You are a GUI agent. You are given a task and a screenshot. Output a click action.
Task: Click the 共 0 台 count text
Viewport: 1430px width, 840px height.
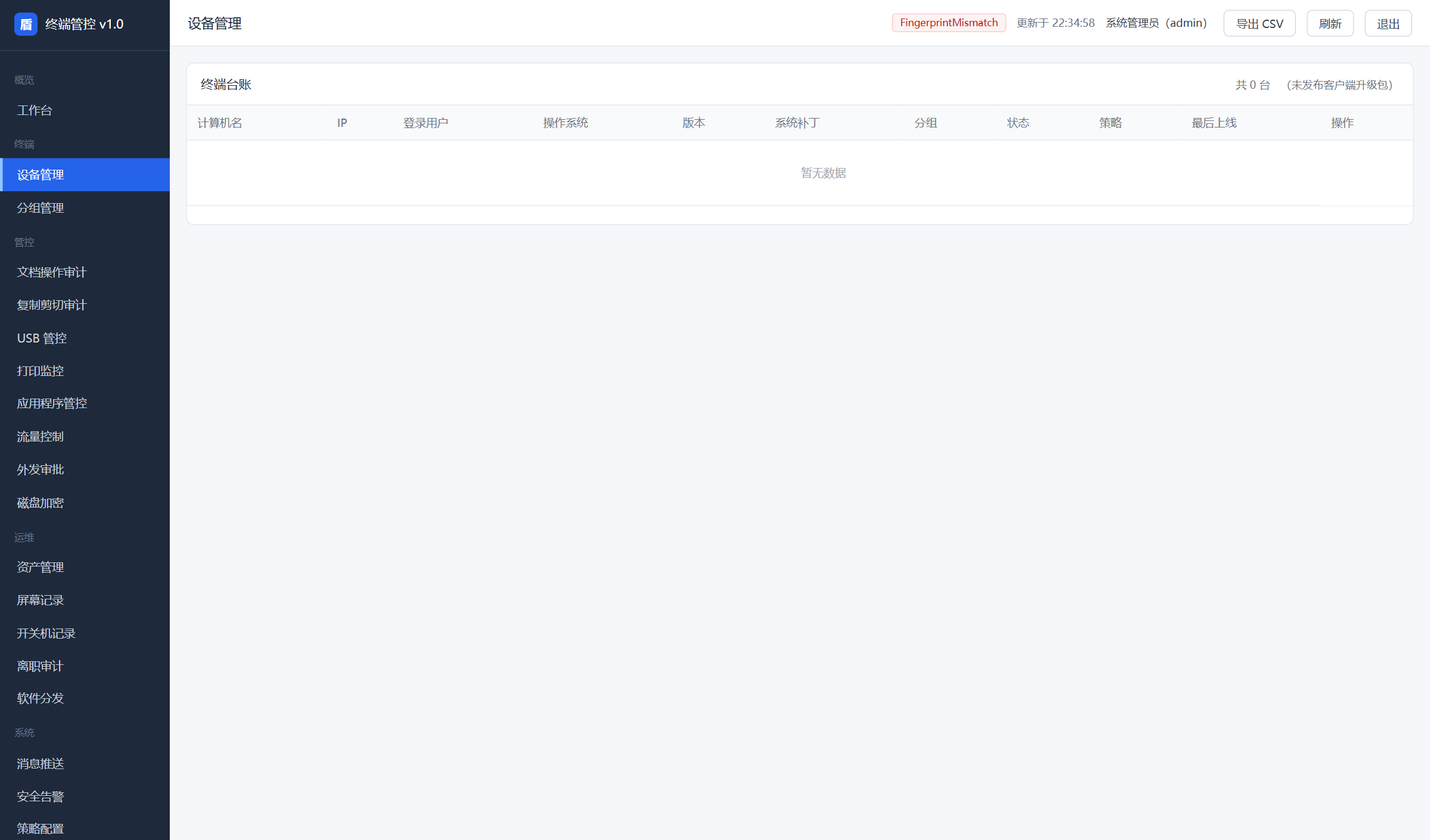1253,85
